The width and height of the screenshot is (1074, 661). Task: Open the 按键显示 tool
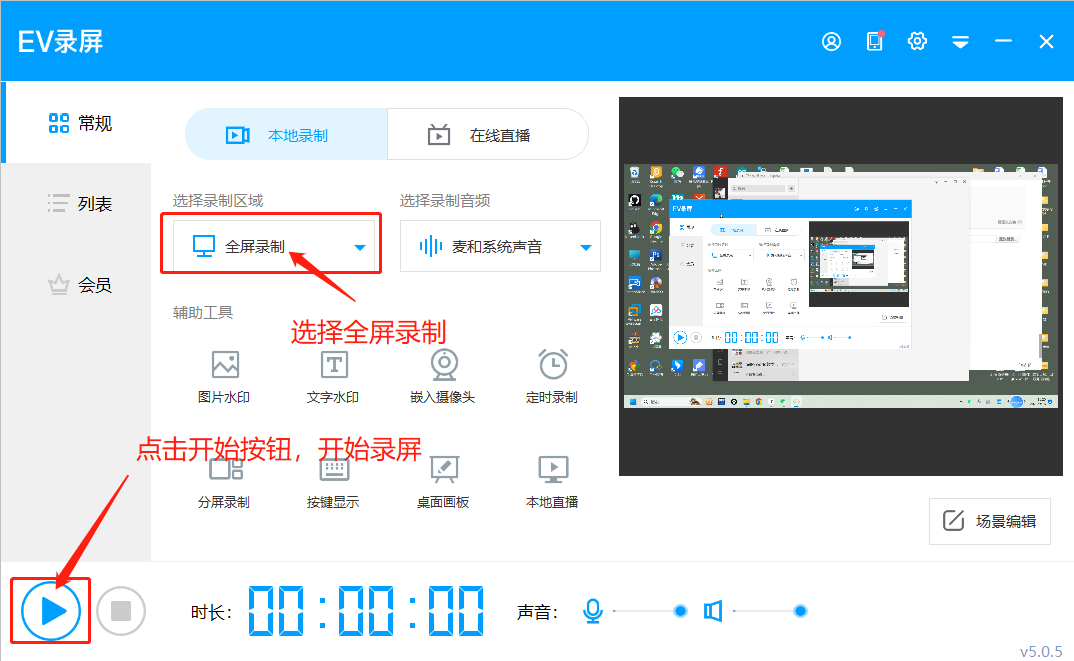[333, 482]
